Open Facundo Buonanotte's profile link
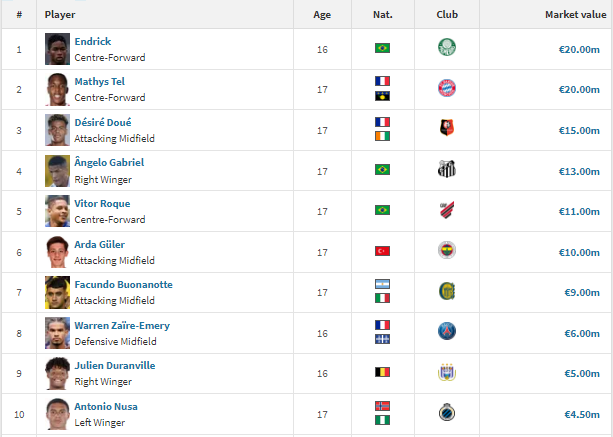The height and width of the screenshot is (437, 613). coord(124,285)
